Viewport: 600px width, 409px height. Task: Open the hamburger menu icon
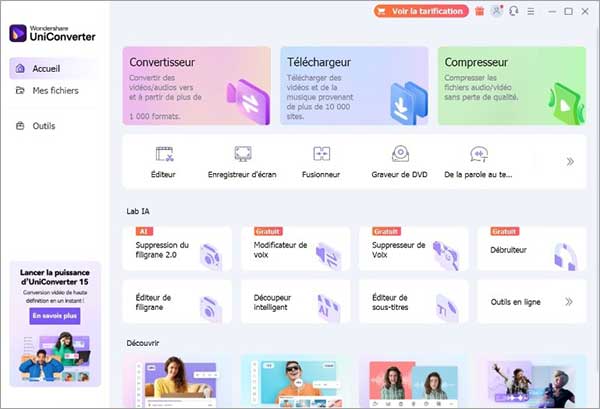click(x=531, y=11)
